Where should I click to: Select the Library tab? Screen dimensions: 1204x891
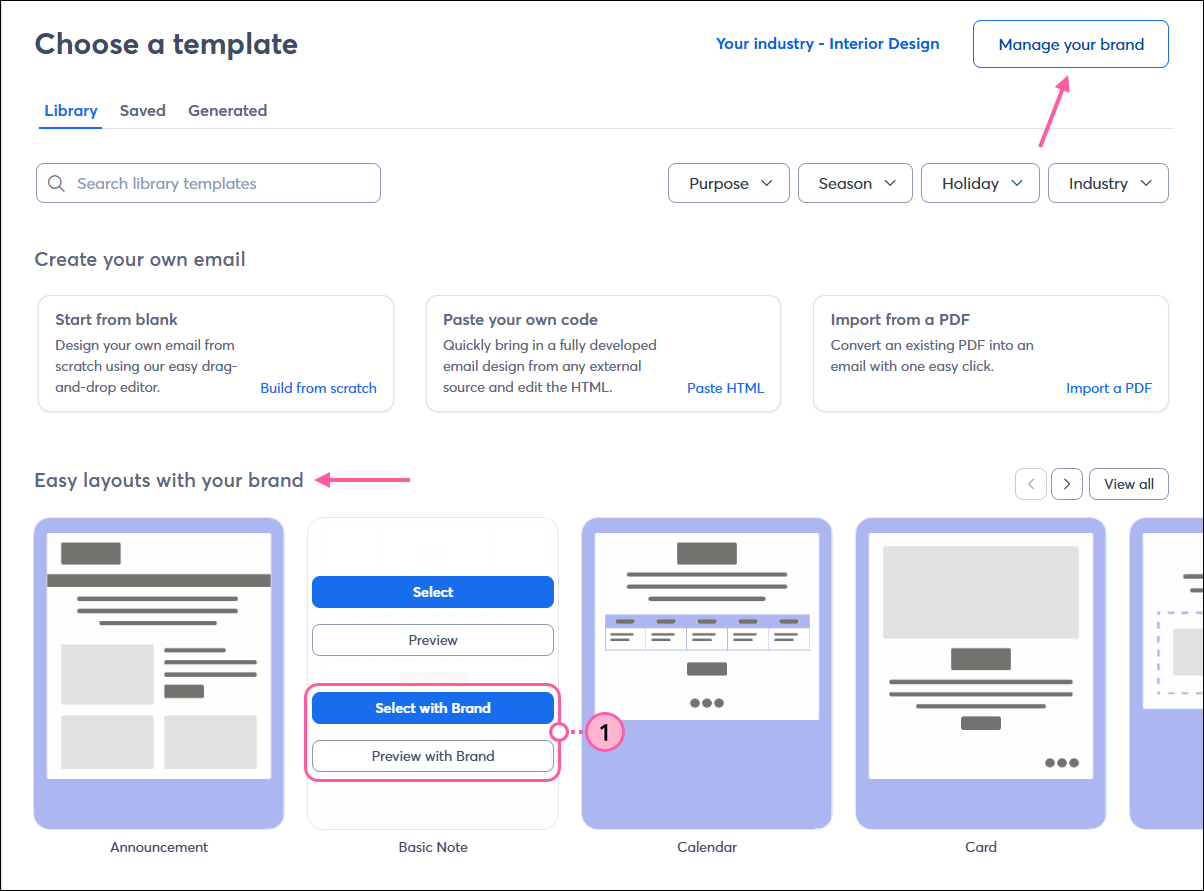click(70, 110)
